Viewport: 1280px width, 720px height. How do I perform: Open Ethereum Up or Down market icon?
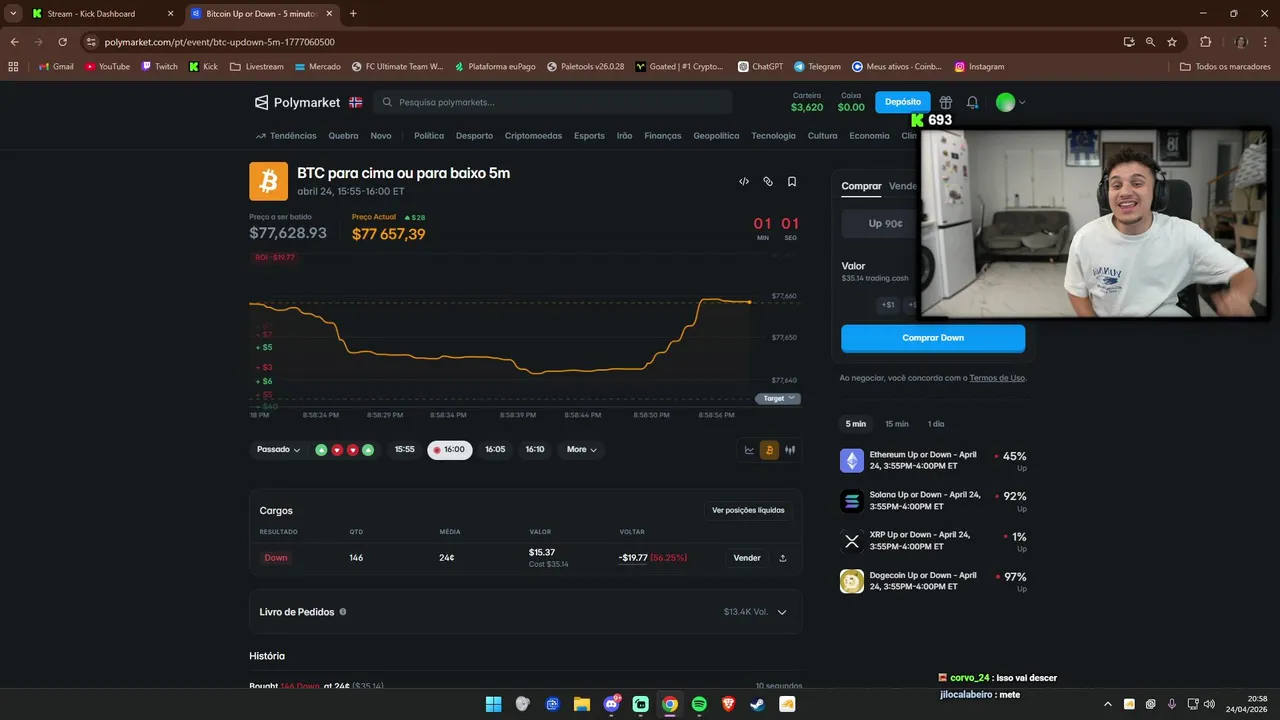click(x=852, y=461)
